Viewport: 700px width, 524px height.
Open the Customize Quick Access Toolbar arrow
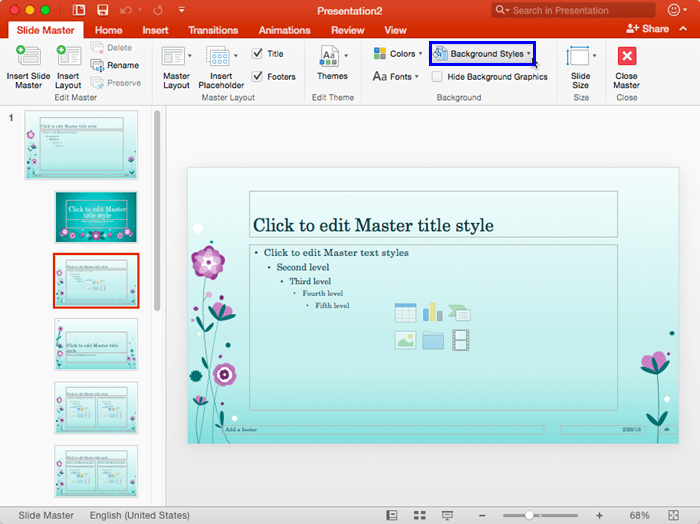pos(181,10)
